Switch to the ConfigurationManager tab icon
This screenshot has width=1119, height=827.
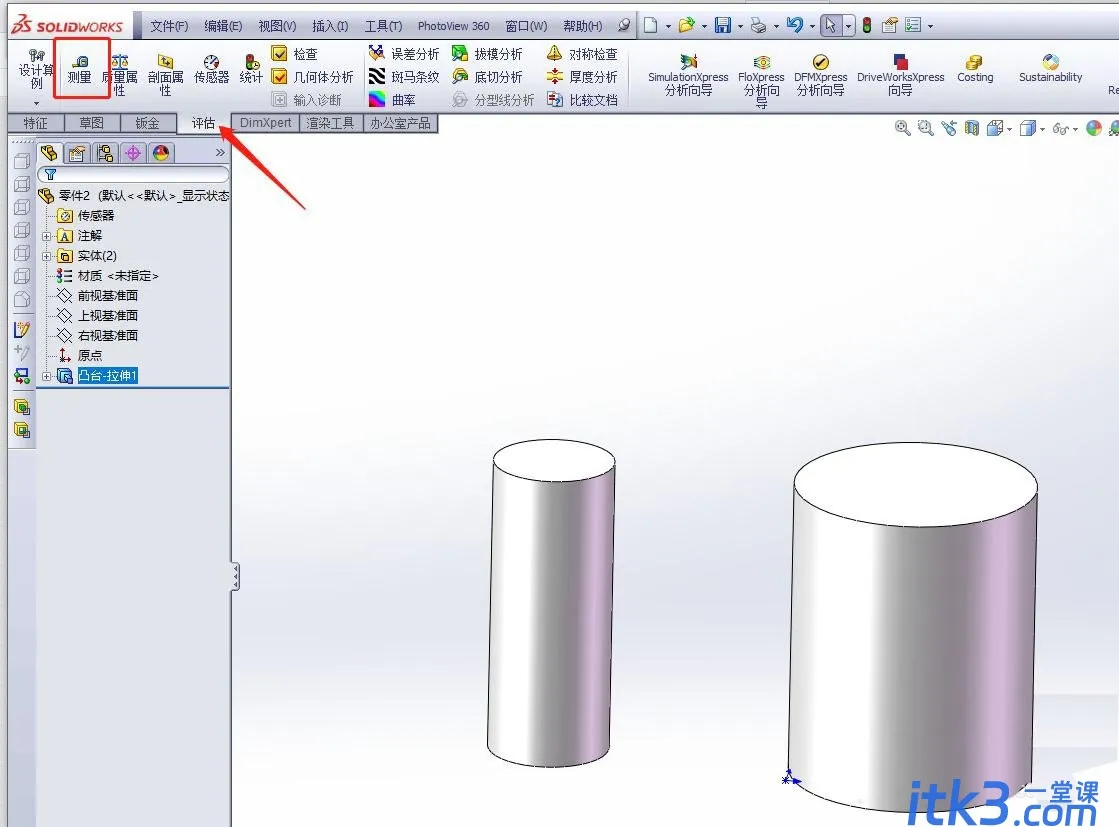(x=105, y=153)
